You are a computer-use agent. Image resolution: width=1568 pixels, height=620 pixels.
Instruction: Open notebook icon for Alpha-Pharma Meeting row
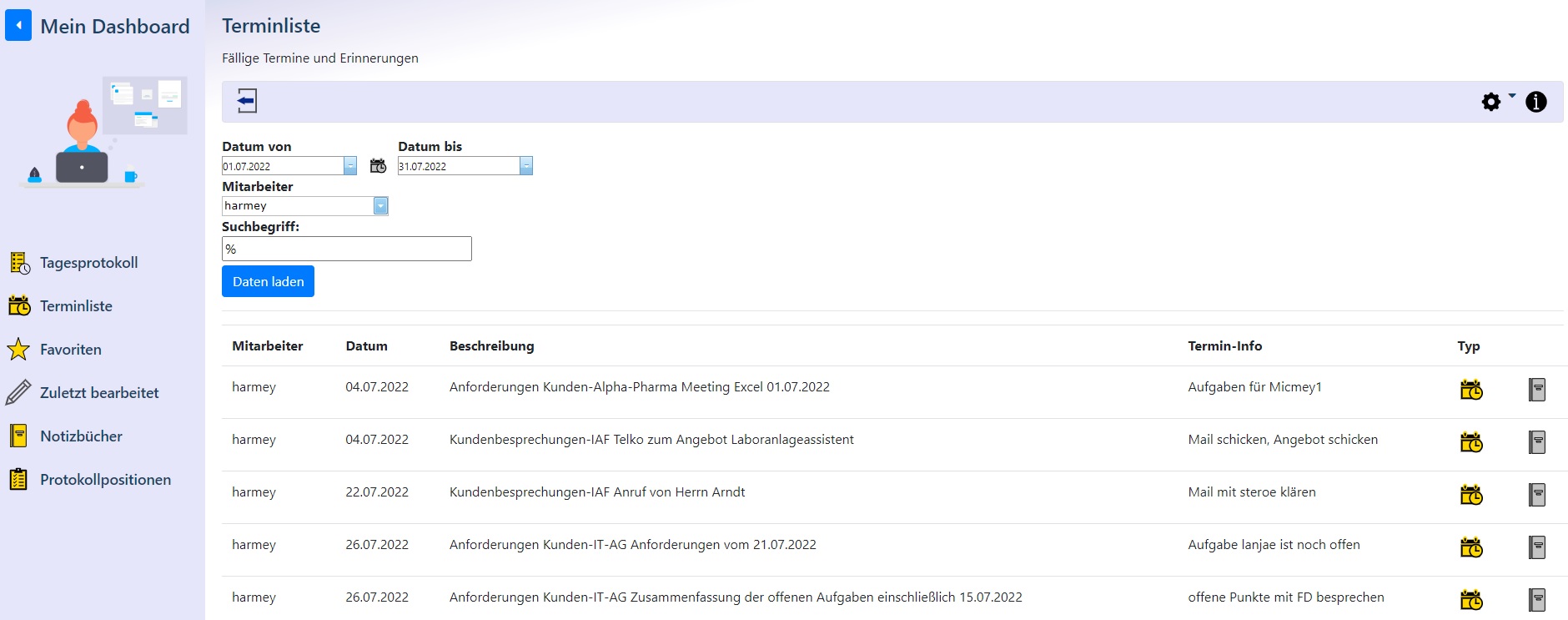click(1536, 390)
